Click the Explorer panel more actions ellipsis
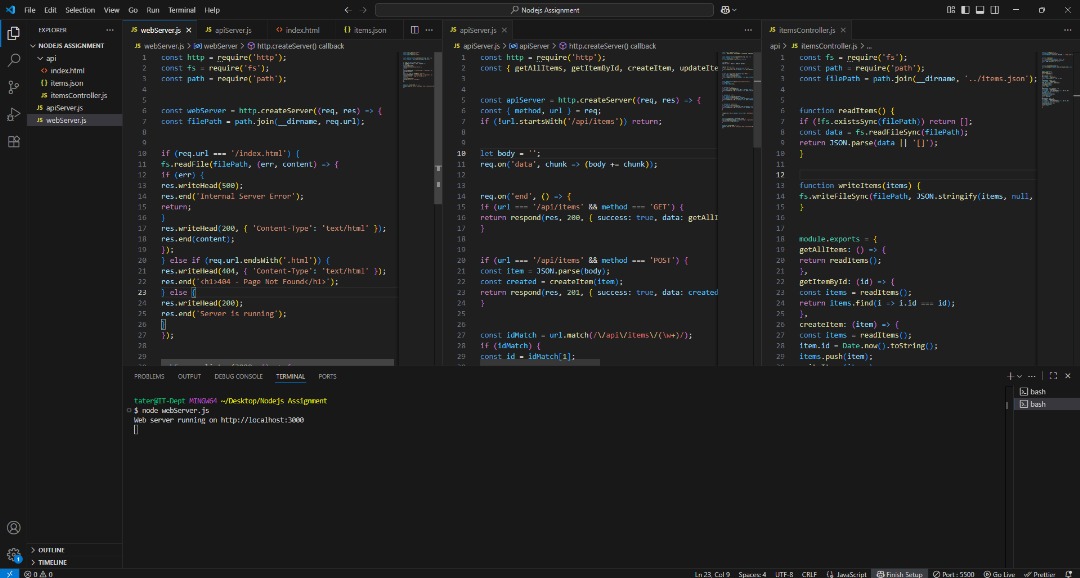The height and width of the screenshot is (578, 1080). click(x=110, y=30)
